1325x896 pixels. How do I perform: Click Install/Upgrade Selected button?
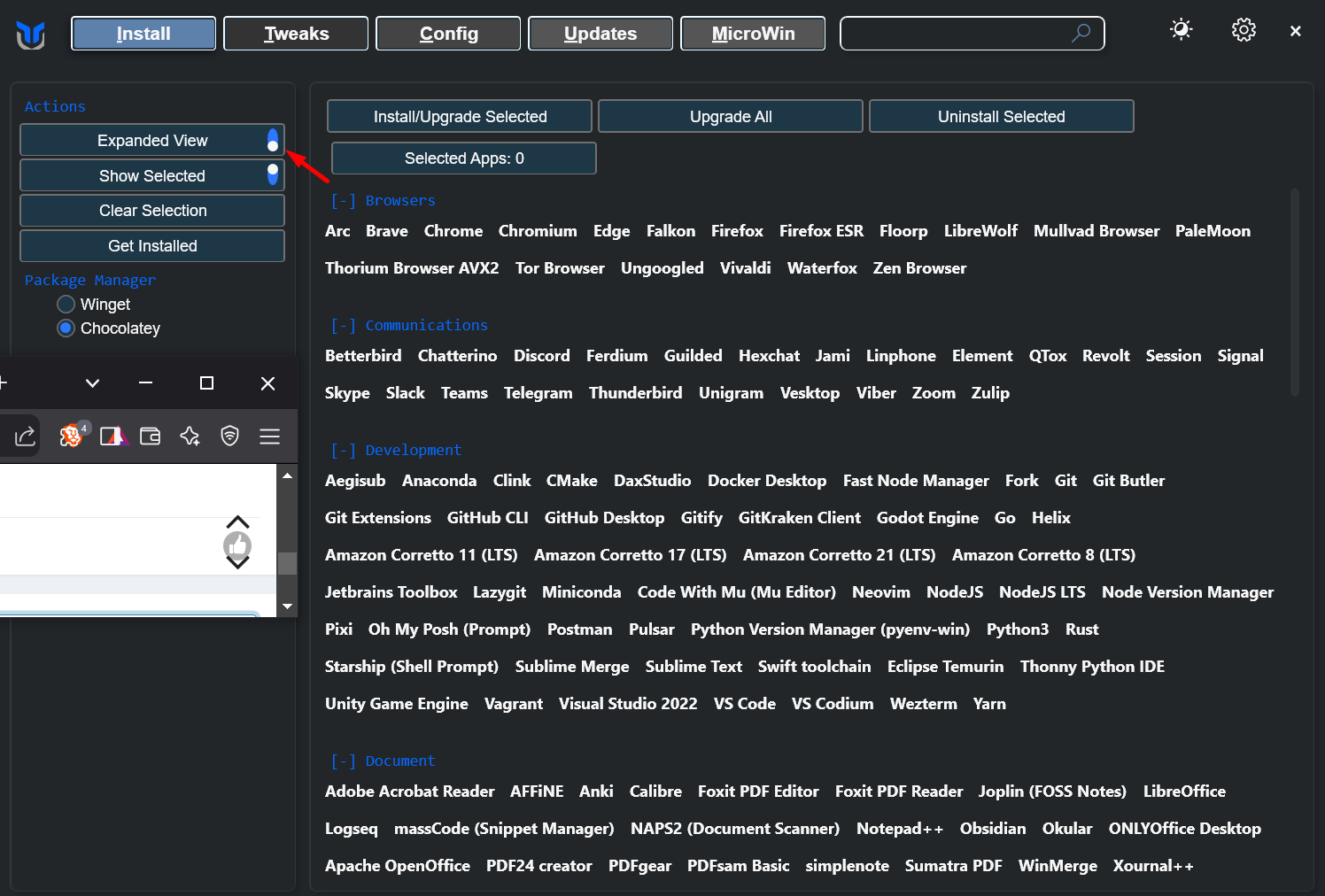460,116
